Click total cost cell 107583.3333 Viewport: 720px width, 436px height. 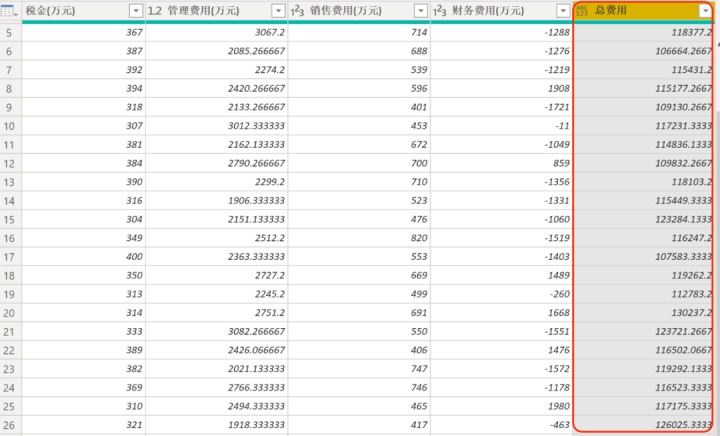[643, 257]
